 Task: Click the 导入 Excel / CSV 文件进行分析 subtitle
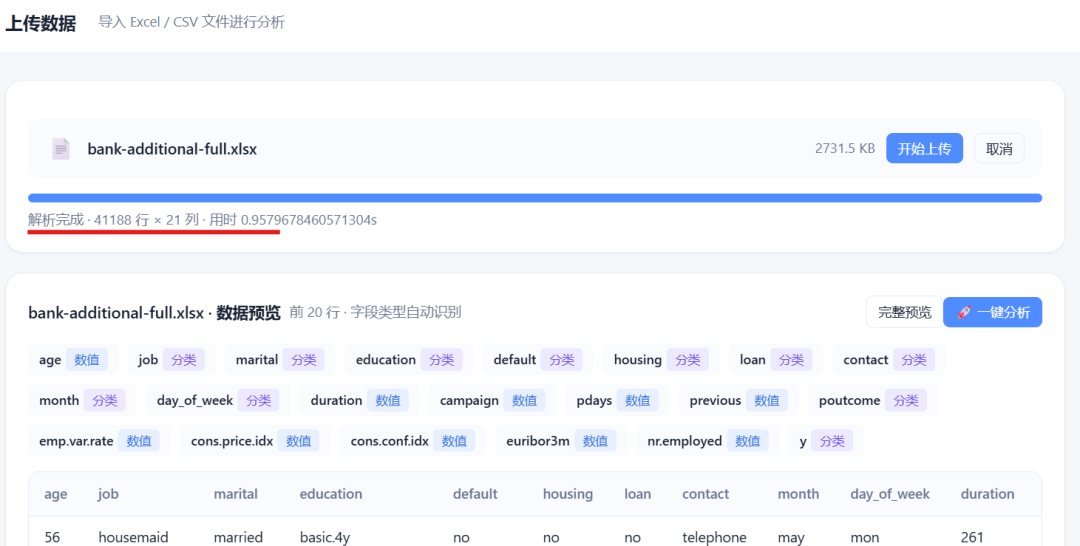click(x=191, y=22)
